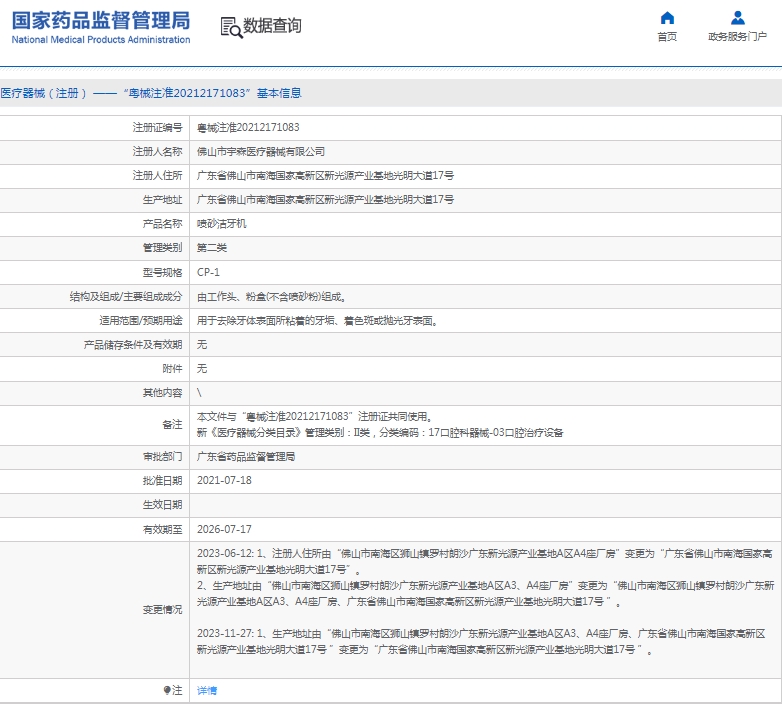The height and width of the screenshot is (710, 782).
Task: Click the 产品储存条件及有效期 value 无
Action: click(201, 345)
